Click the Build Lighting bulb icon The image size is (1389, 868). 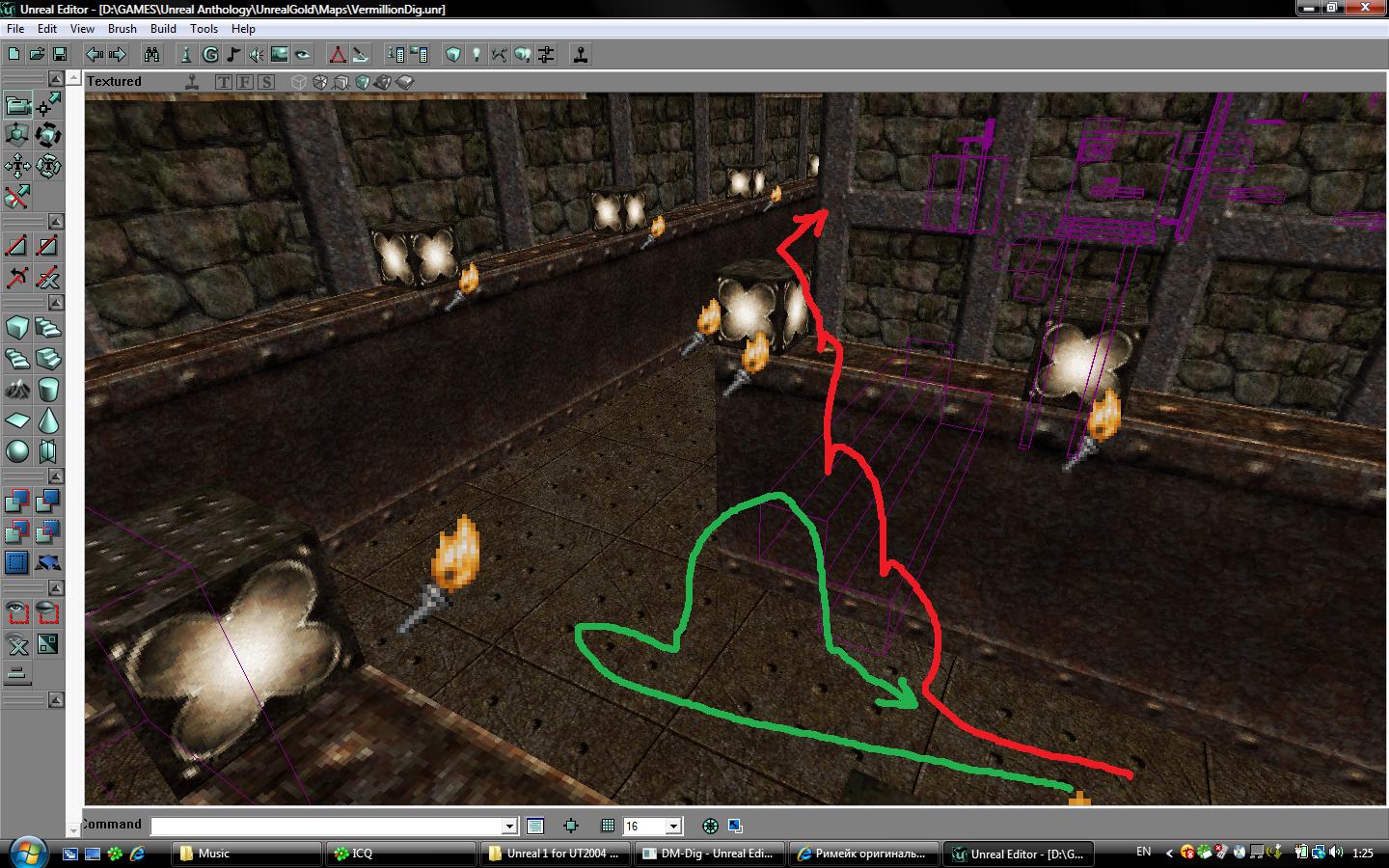tap(477, 55)
